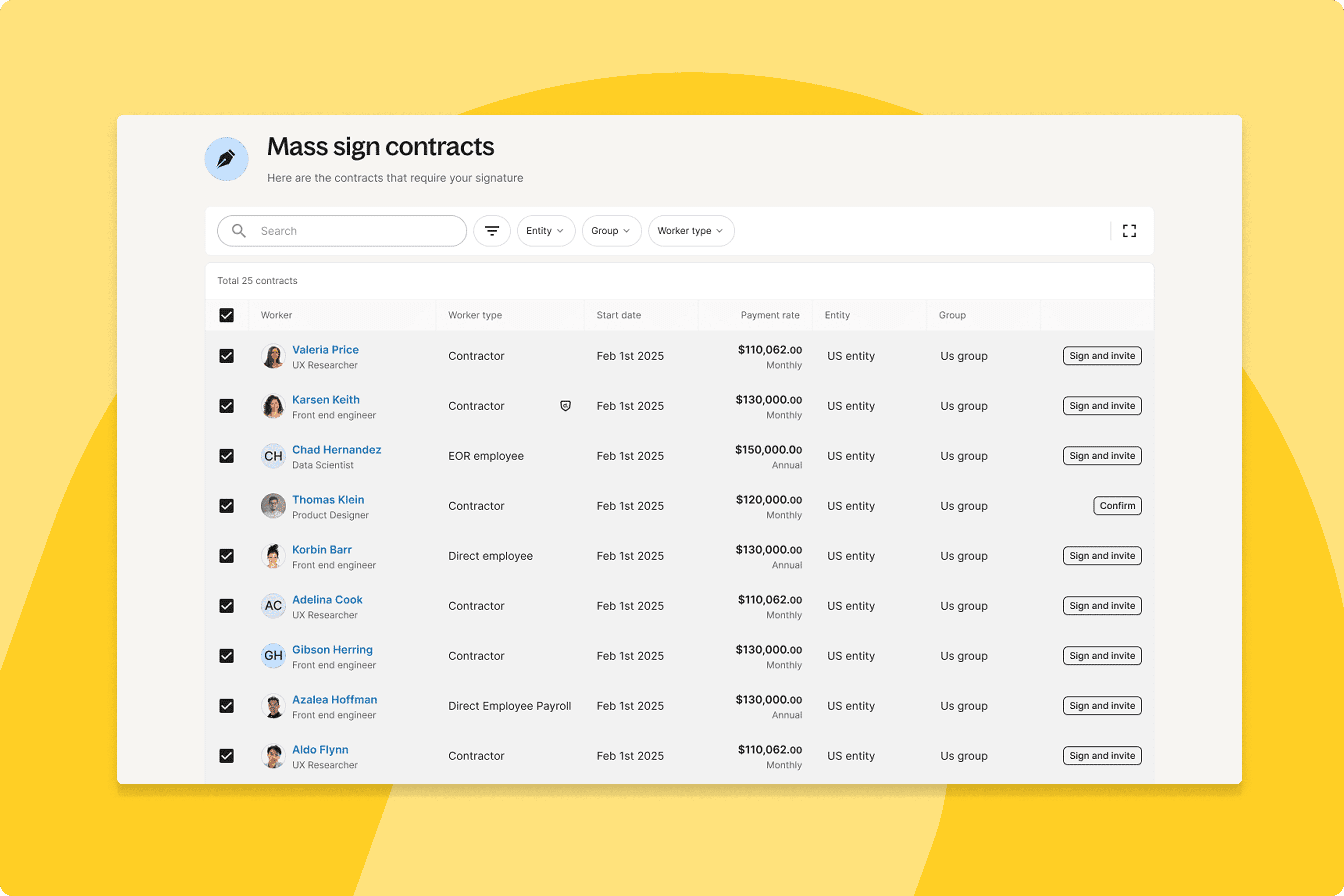This screenshot has width=1344, height=896.
Task: Click Karsen Keith's avatar photo
Action: click(273, 406)
